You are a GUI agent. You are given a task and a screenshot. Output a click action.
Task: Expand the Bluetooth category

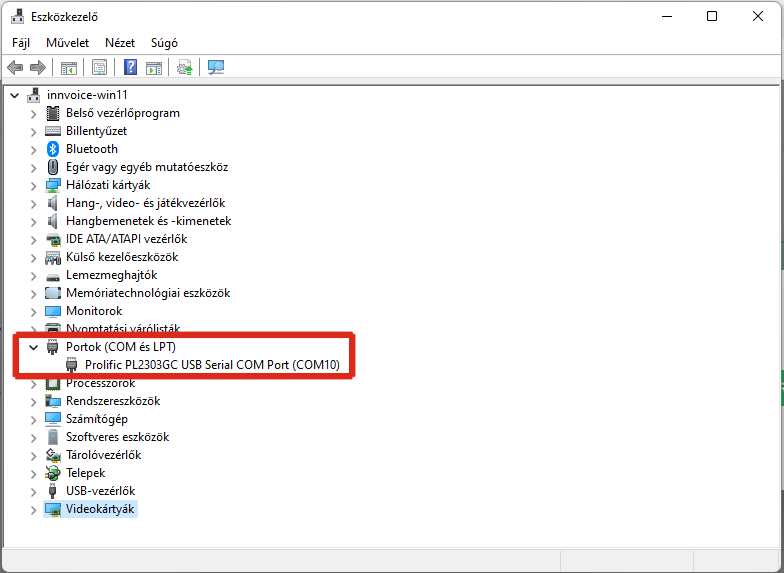coord(33,149)
